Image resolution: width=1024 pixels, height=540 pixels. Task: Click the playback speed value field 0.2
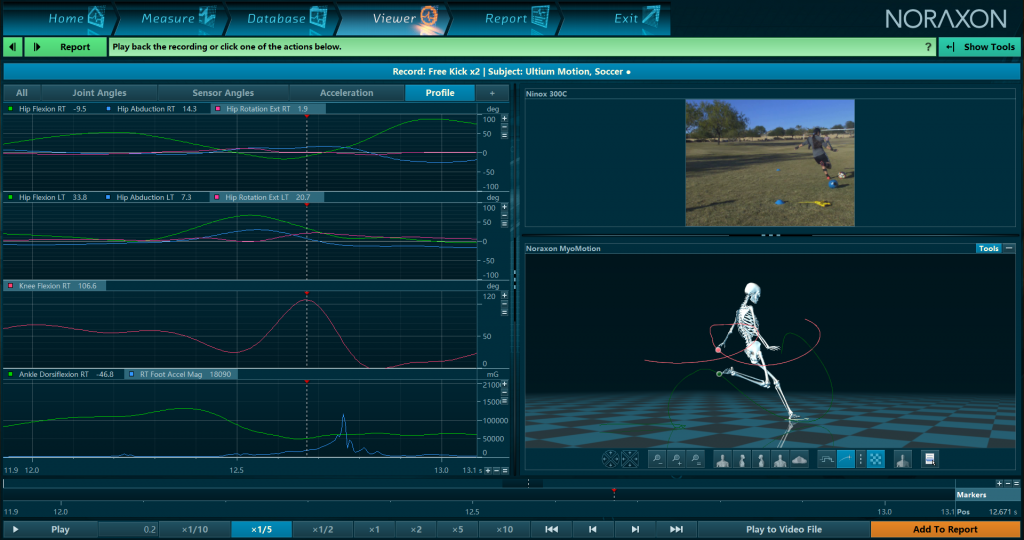pos(128,529)
